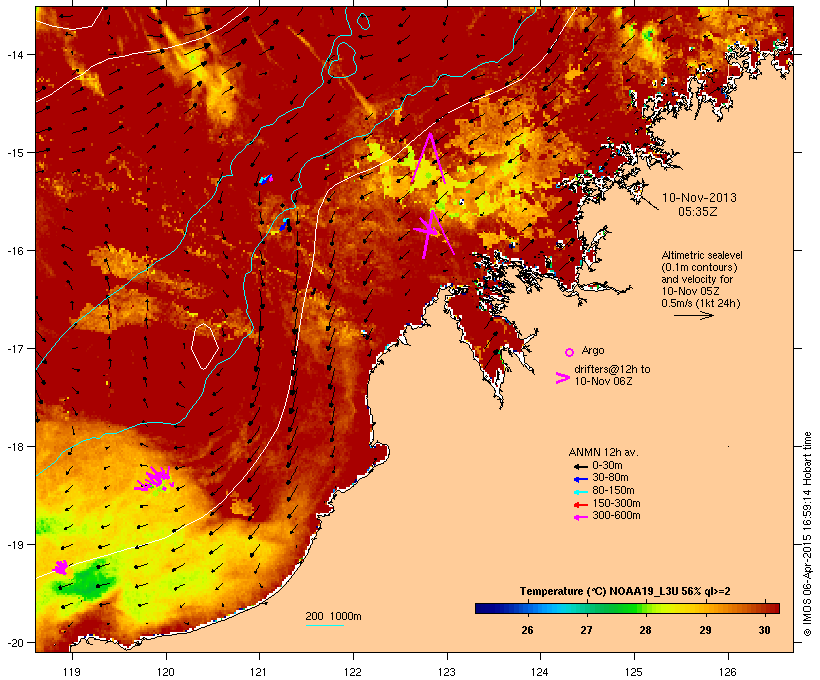Click the blue 30-80m legend arrow

point(580,479)
